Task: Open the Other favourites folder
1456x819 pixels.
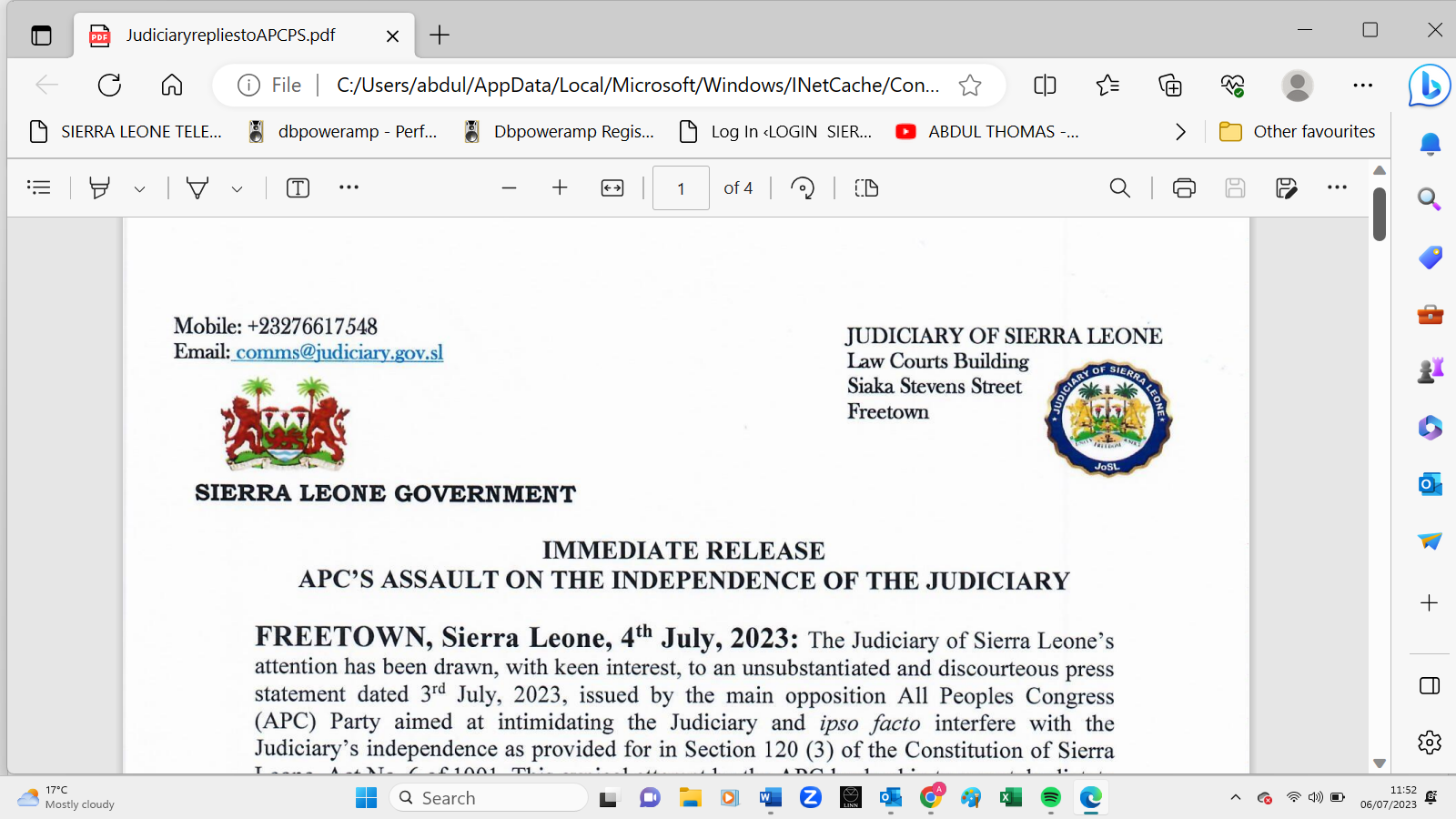Action: [x=1297, y=132]
